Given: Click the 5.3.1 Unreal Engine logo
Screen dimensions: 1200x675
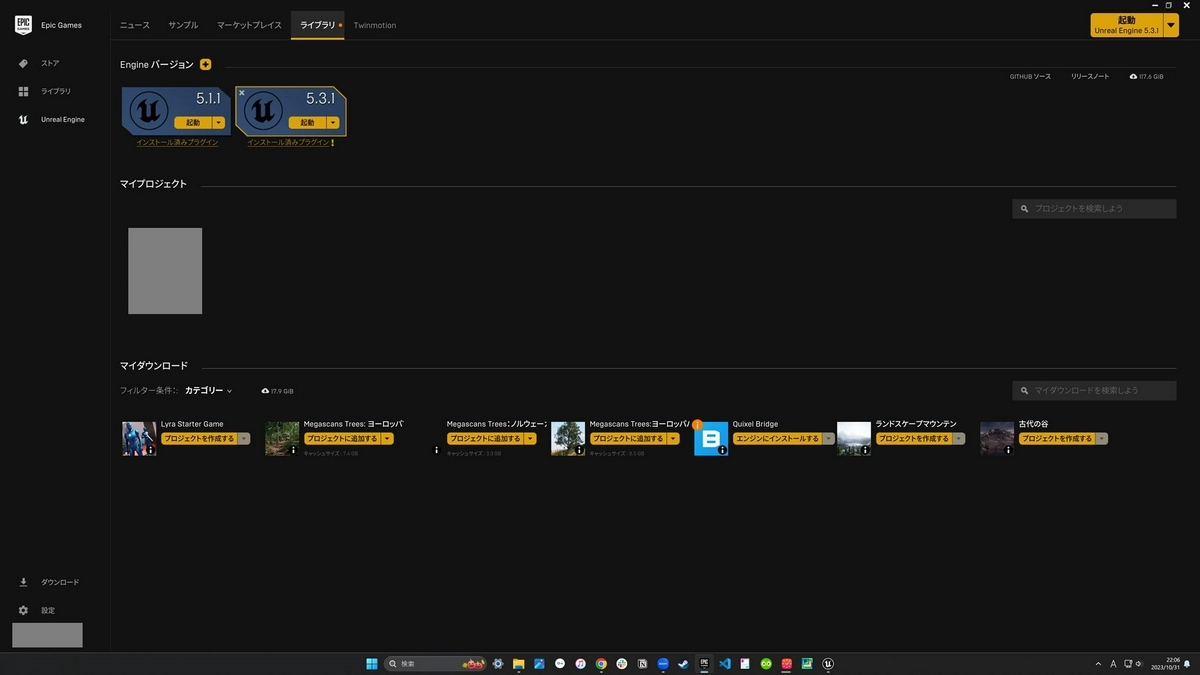Looking at the screenshot, I should pyautogui.click(x=263, y=110).
